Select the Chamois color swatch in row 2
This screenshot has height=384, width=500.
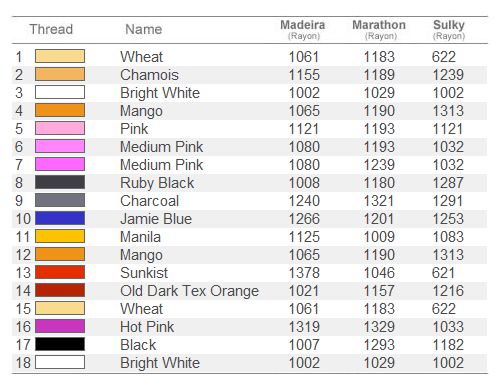click(60, 74)
